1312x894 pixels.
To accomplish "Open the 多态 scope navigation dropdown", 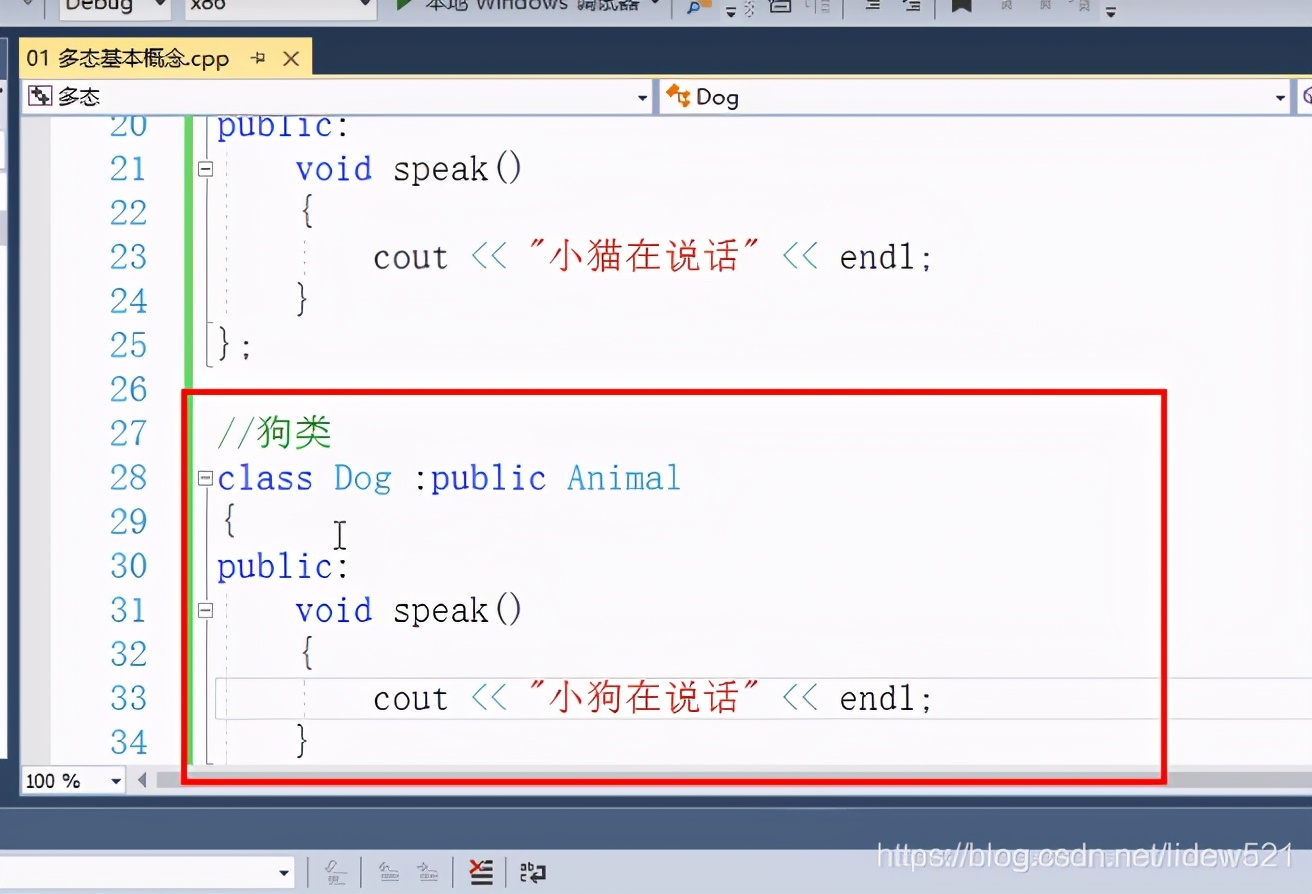I will pos(643,96).
